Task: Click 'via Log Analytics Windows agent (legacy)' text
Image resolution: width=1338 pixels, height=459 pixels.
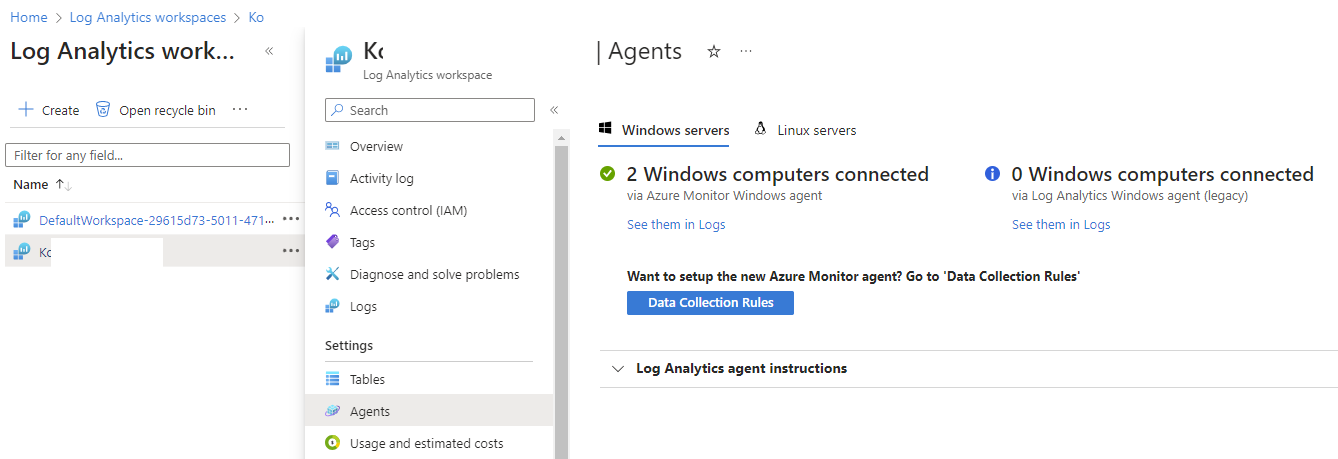Action: pyautogui.click(x=1130, y=196)
